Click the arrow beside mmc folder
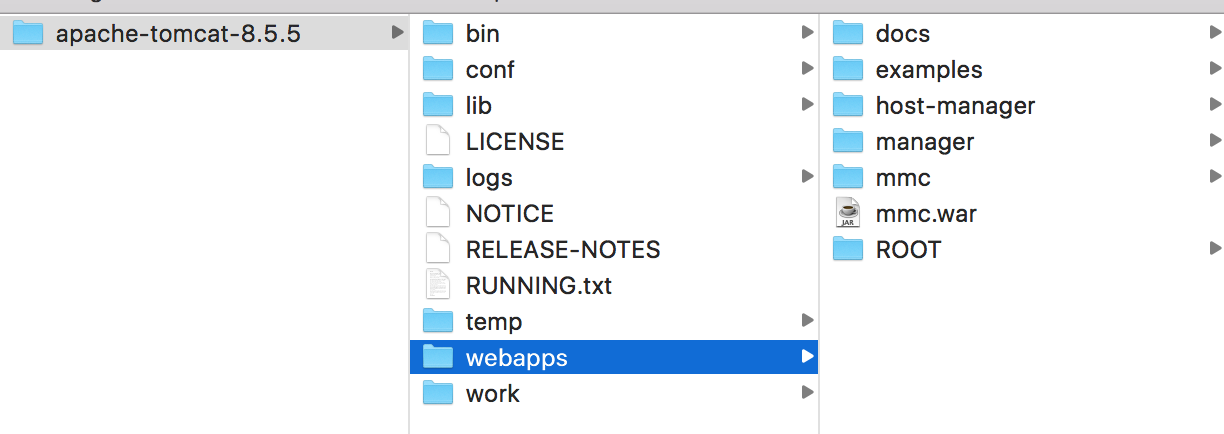The image size is (1224, 434). (1216, 177)
